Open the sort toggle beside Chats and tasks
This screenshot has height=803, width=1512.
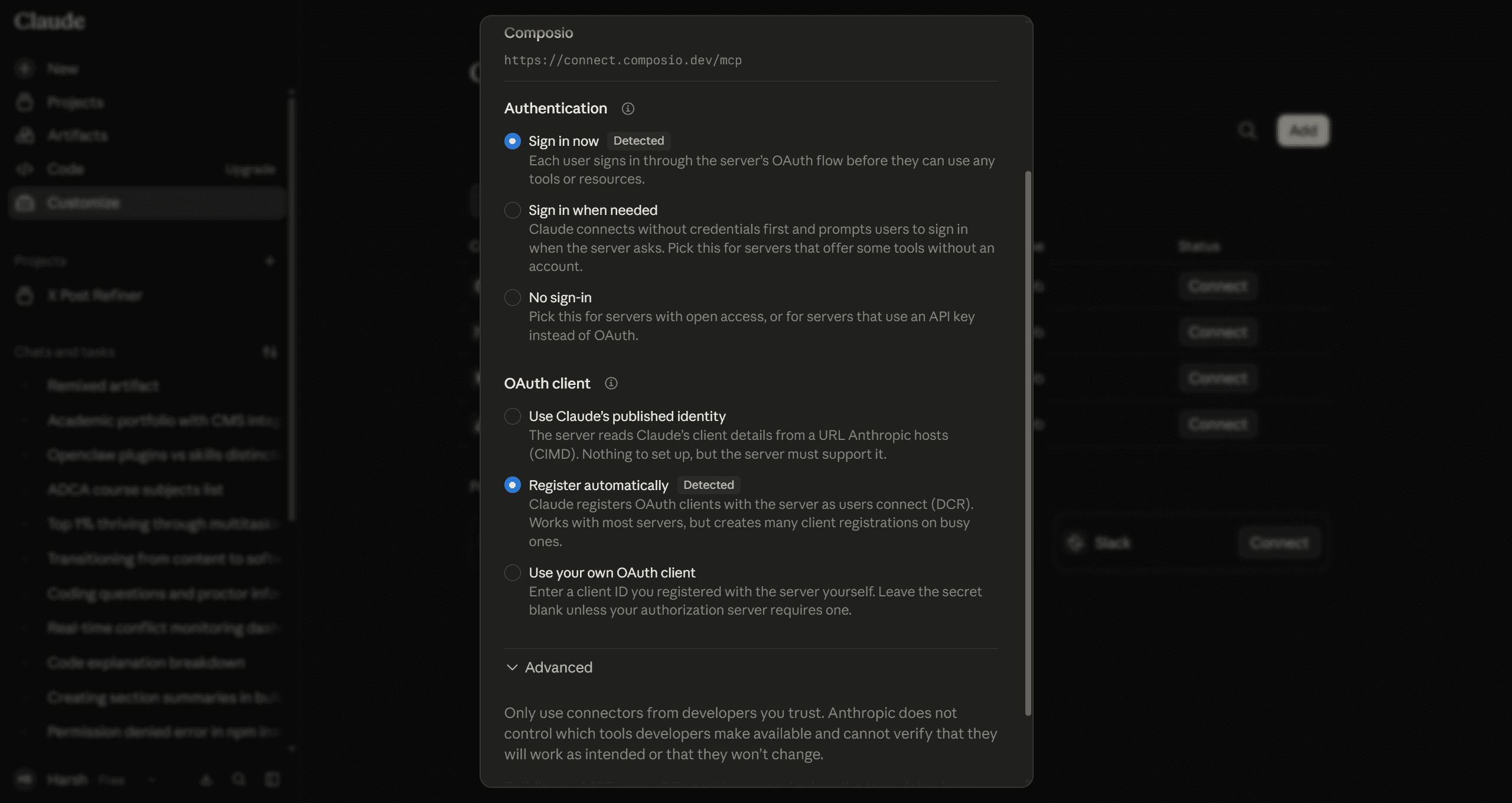pos(270,352)
